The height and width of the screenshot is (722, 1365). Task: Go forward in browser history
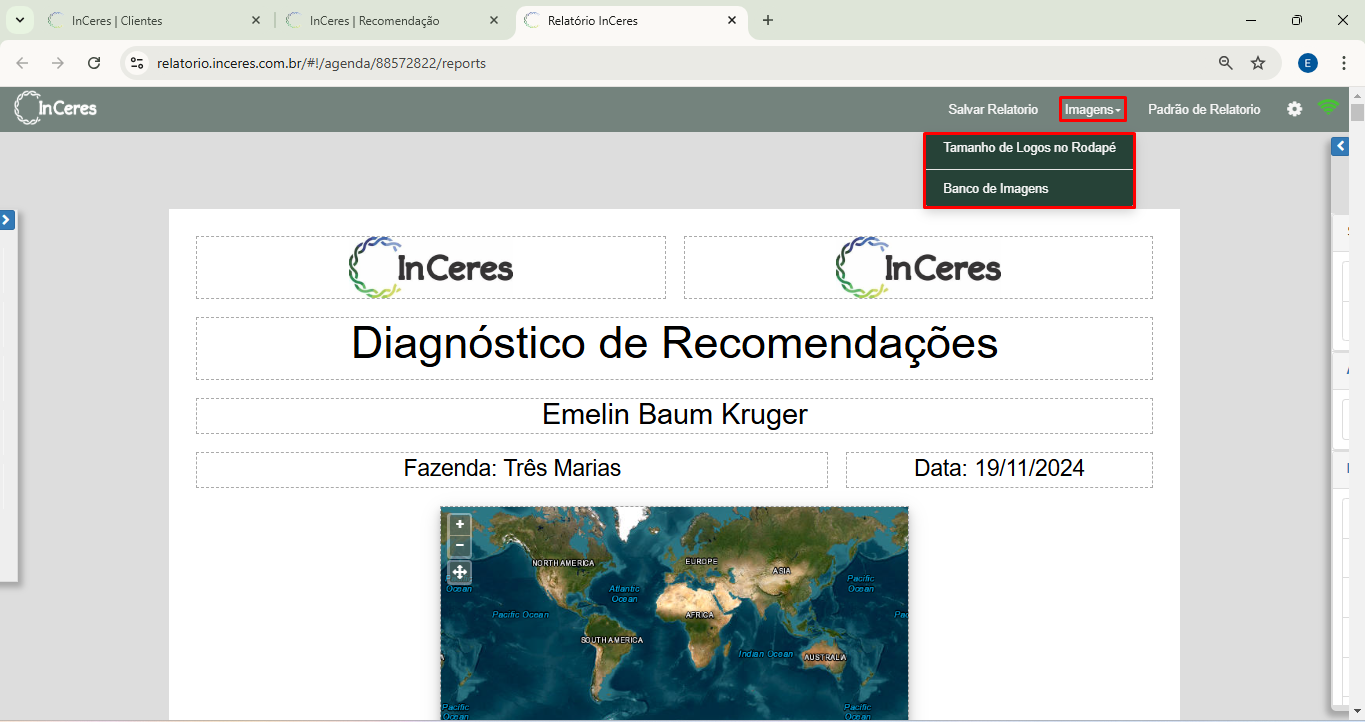58,63
